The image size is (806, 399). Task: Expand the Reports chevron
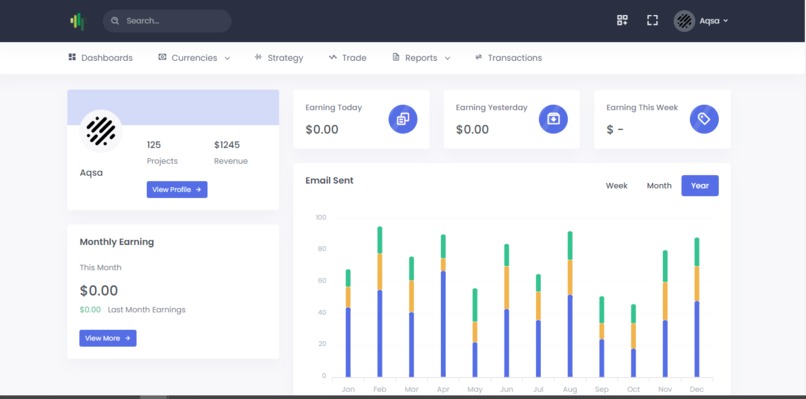point(447,58)
